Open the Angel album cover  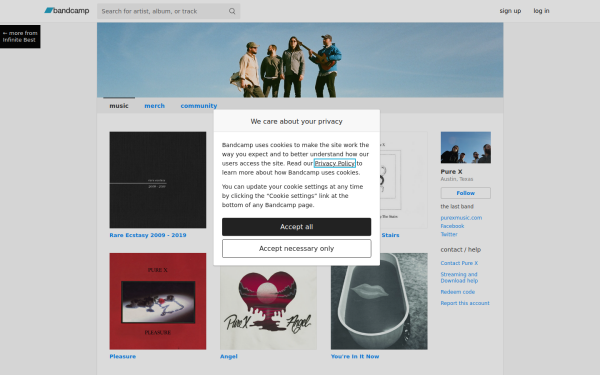tap(268, 307)
